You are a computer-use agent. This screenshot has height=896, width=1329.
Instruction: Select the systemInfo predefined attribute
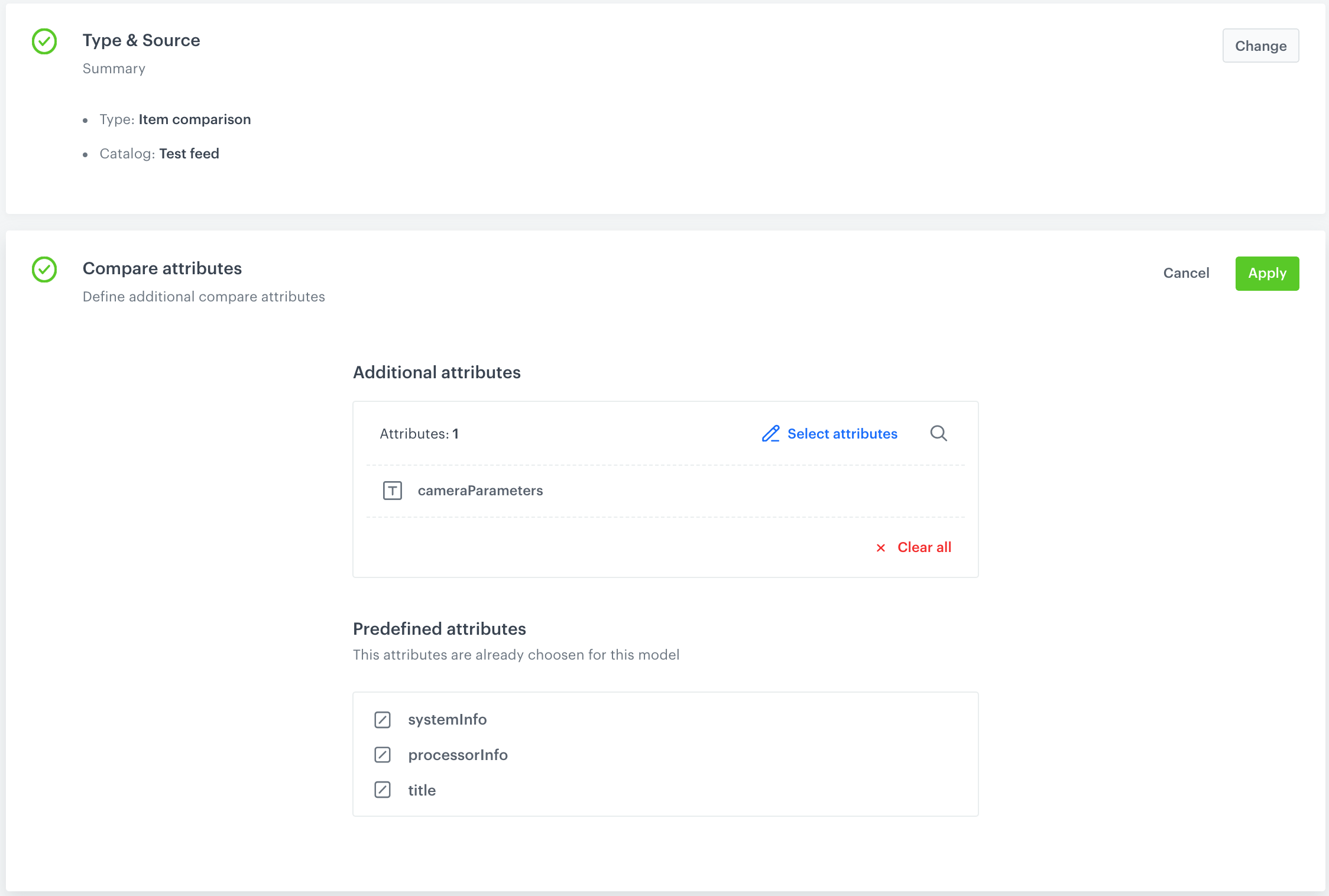tap(448, 719)
